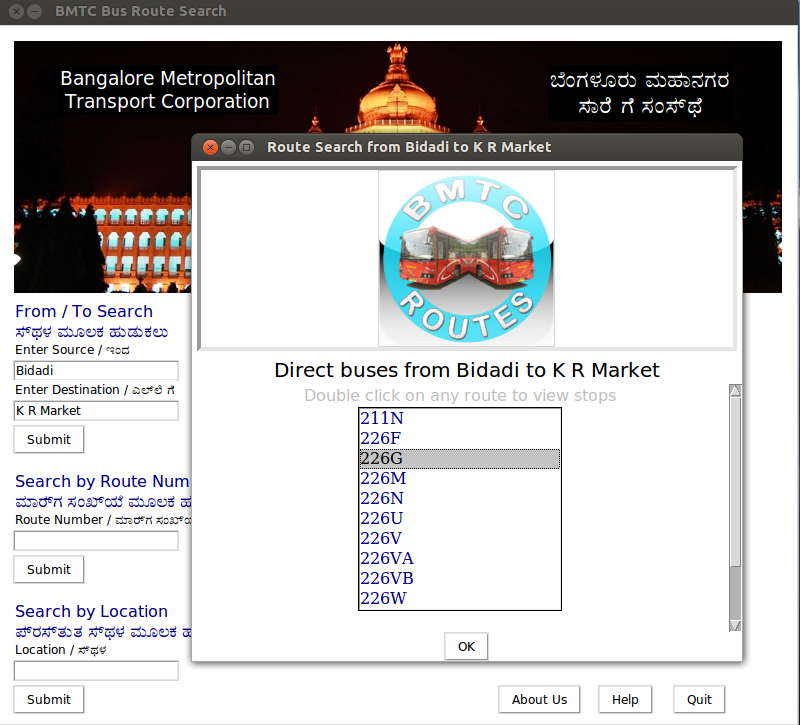
Task: Click the Submit button under Search by Route Number
Action: pos(48,569)
